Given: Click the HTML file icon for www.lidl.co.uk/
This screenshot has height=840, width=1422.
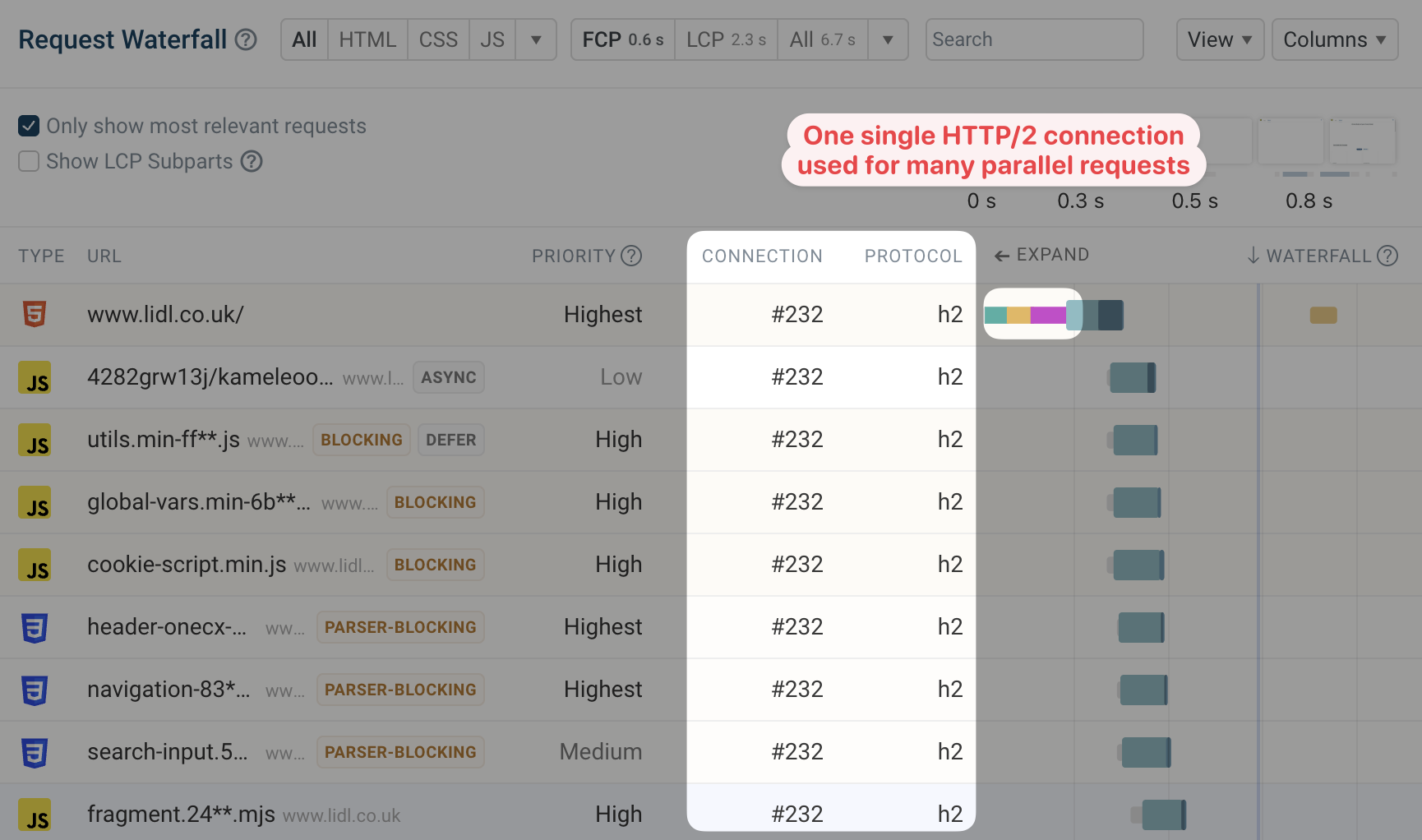Looking at the screenshot, I should [x=35, y=314].
